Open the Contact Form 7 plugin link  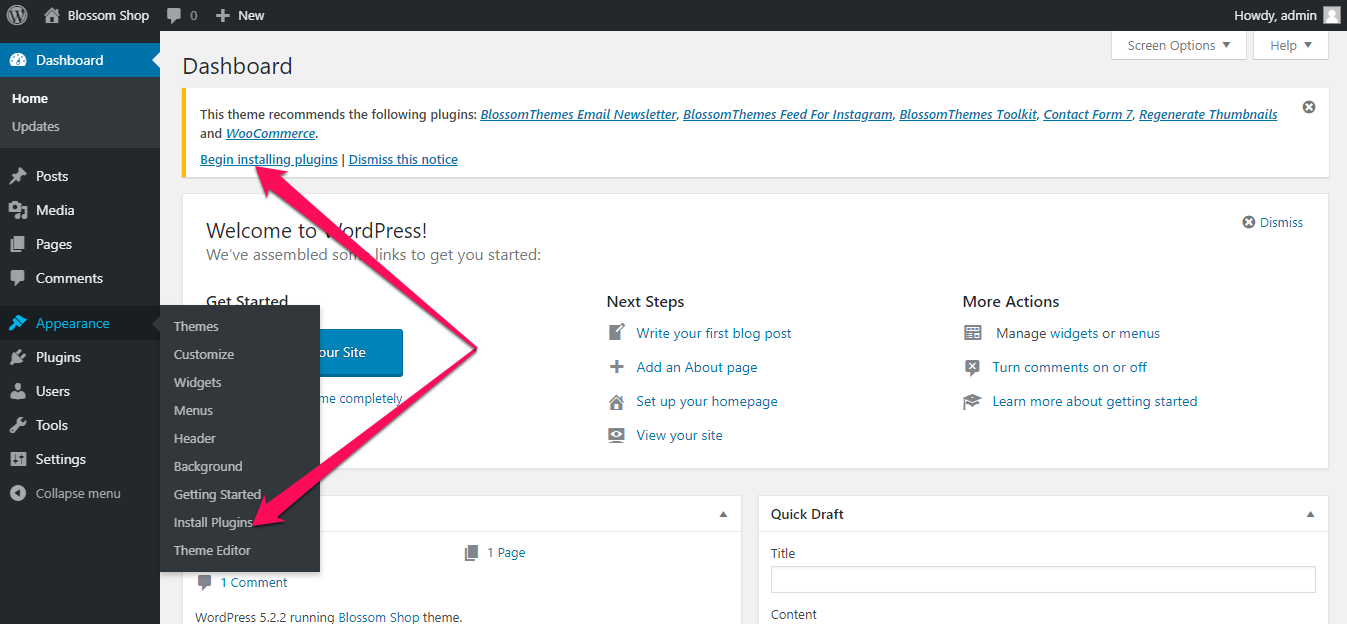(1088, 114)
